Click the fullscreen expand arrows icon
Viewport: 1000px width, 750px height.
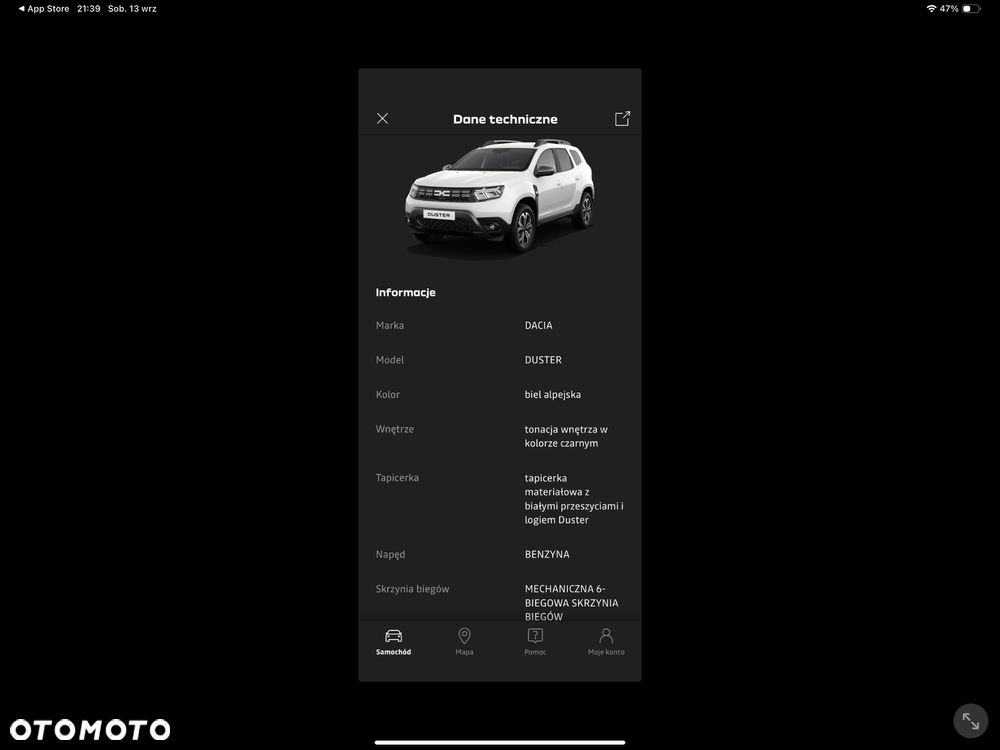coord(971,721)
